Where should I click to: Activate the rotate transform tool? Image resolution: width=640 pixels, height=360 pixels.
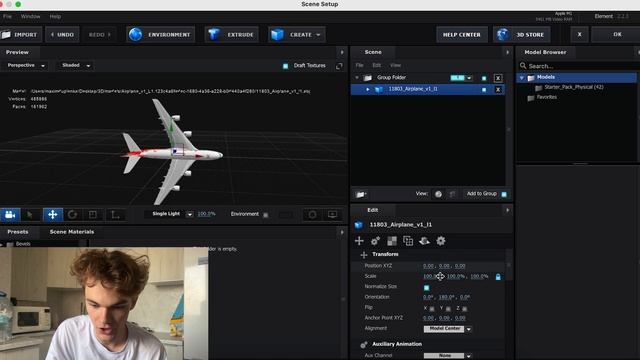[x=73, y=215]
